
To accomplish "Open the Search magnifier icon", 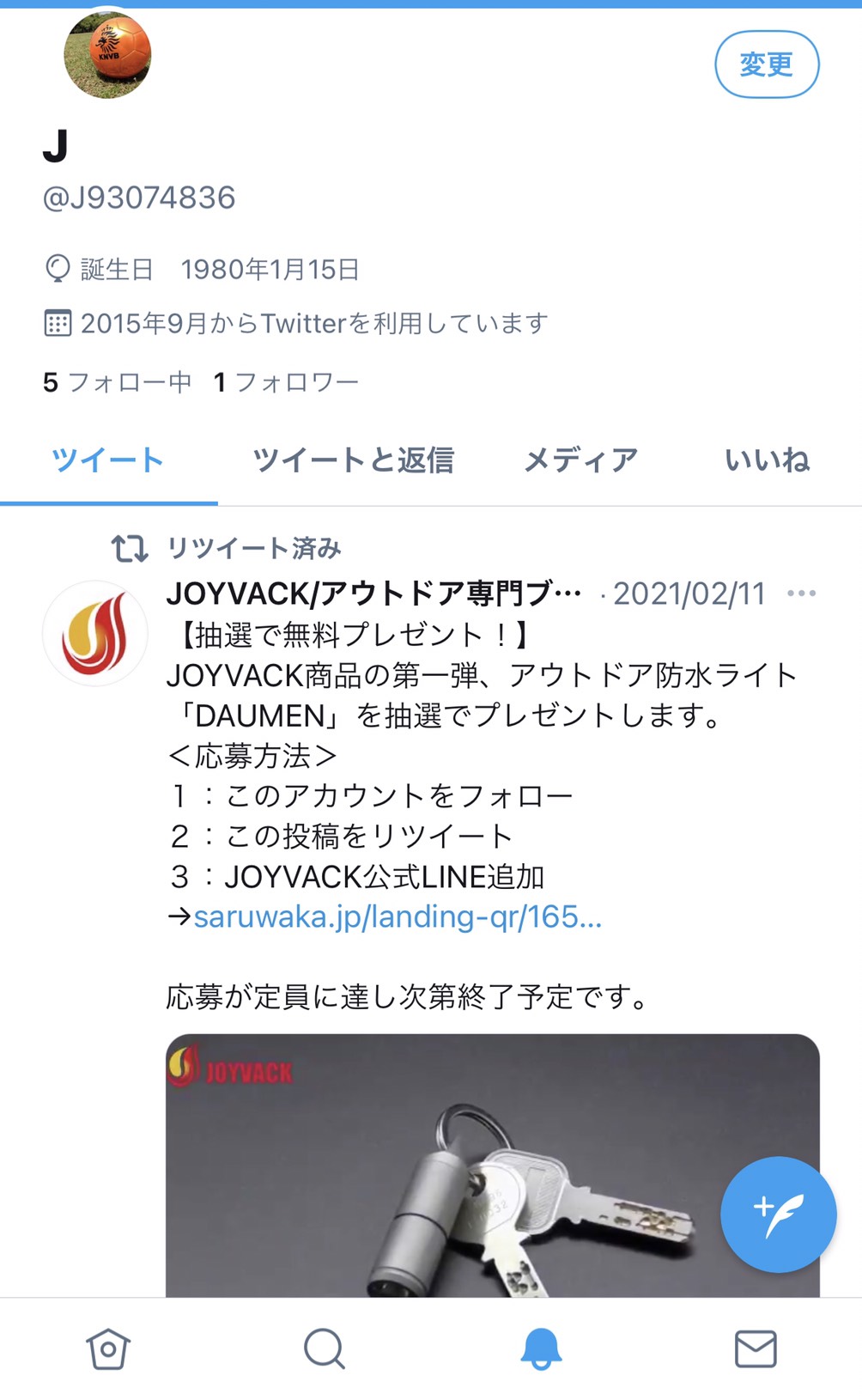I will [x=325, y=1348].
